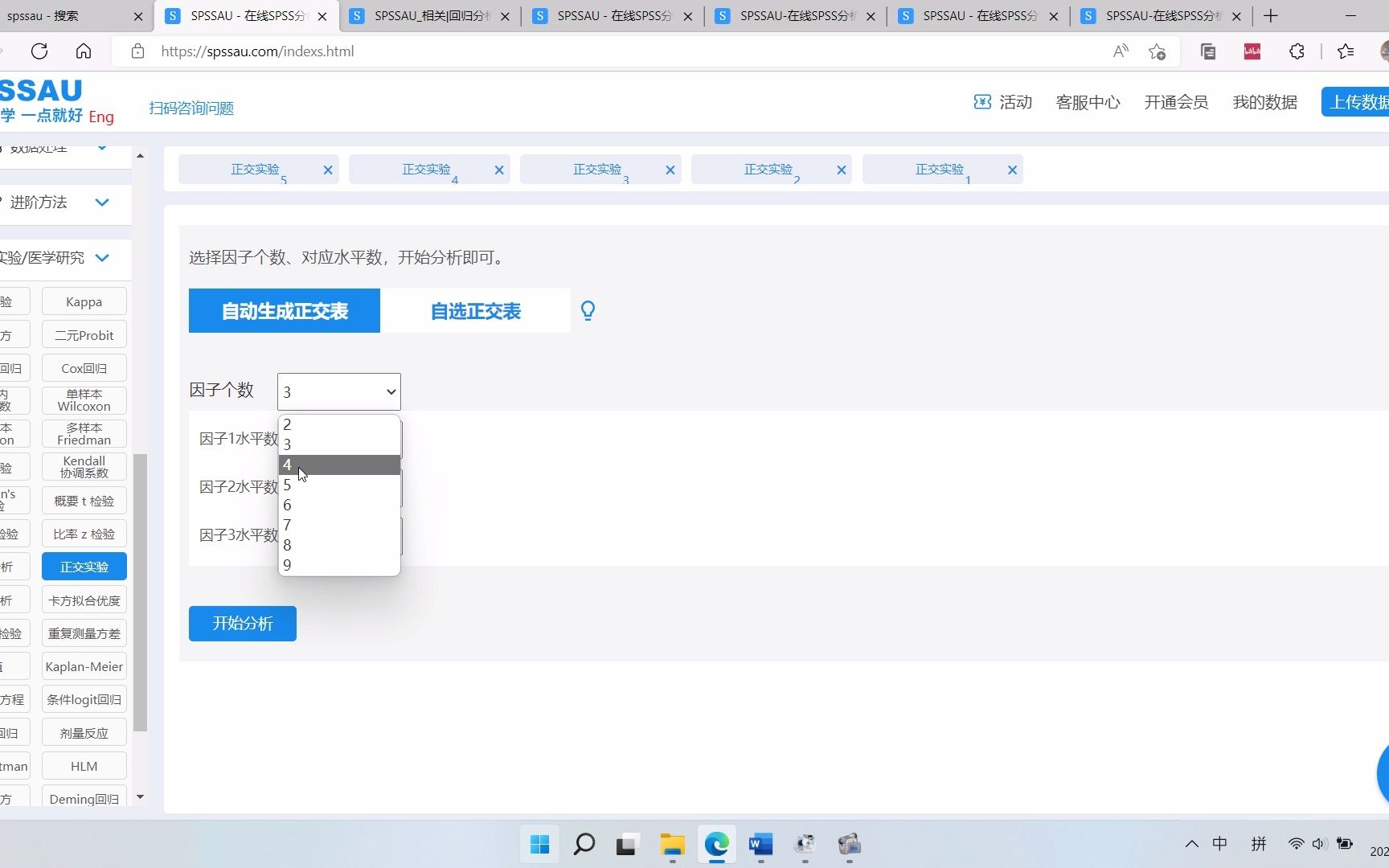Select the 正交实验 sidebar method
1389x868 pixels.
(x=84, y=567)
